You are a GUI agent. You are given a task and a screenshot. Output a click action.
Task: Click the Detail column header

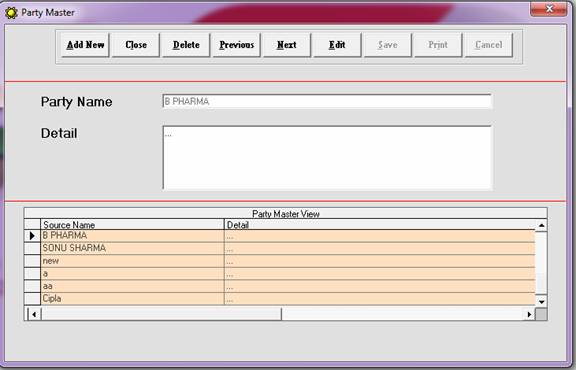tap(379, 224)
